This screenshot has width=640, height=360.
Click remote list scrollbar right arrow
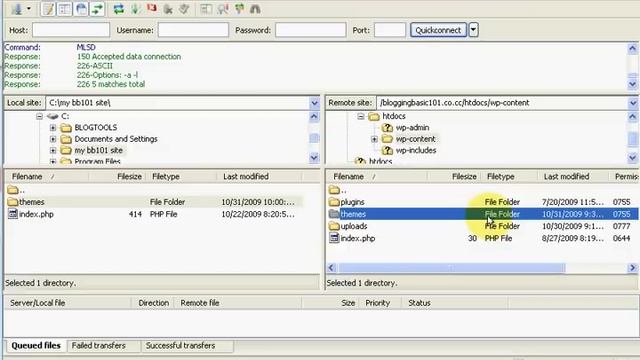point(633,268)
